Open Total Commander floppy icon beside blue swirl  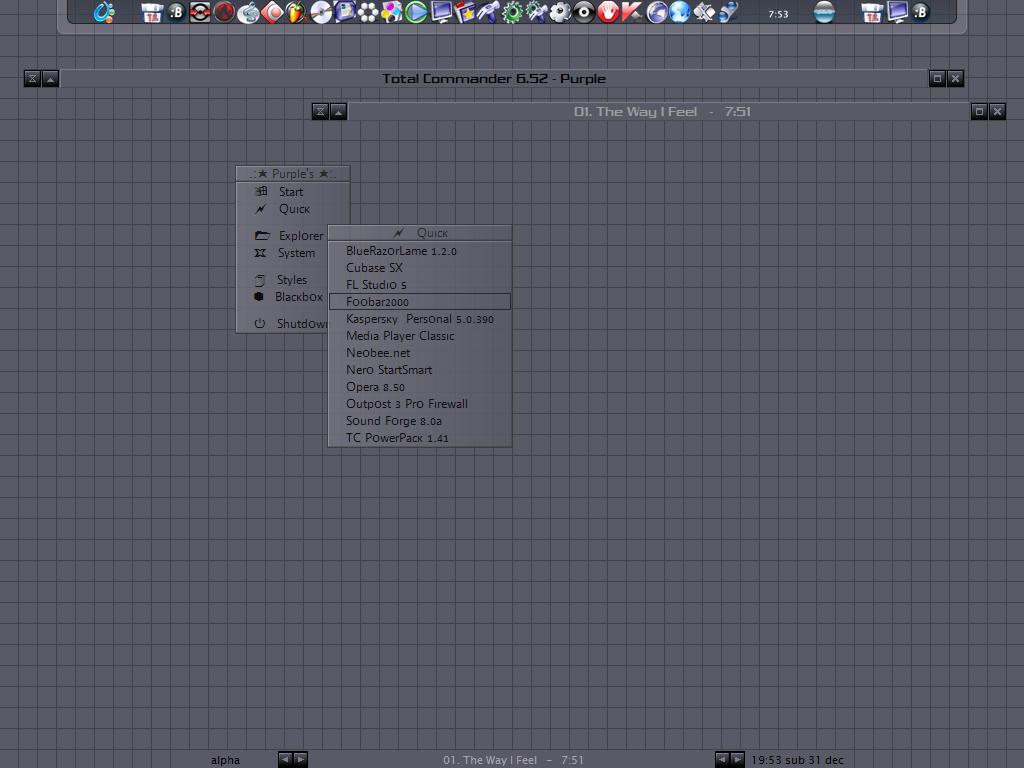pos(152,12)
